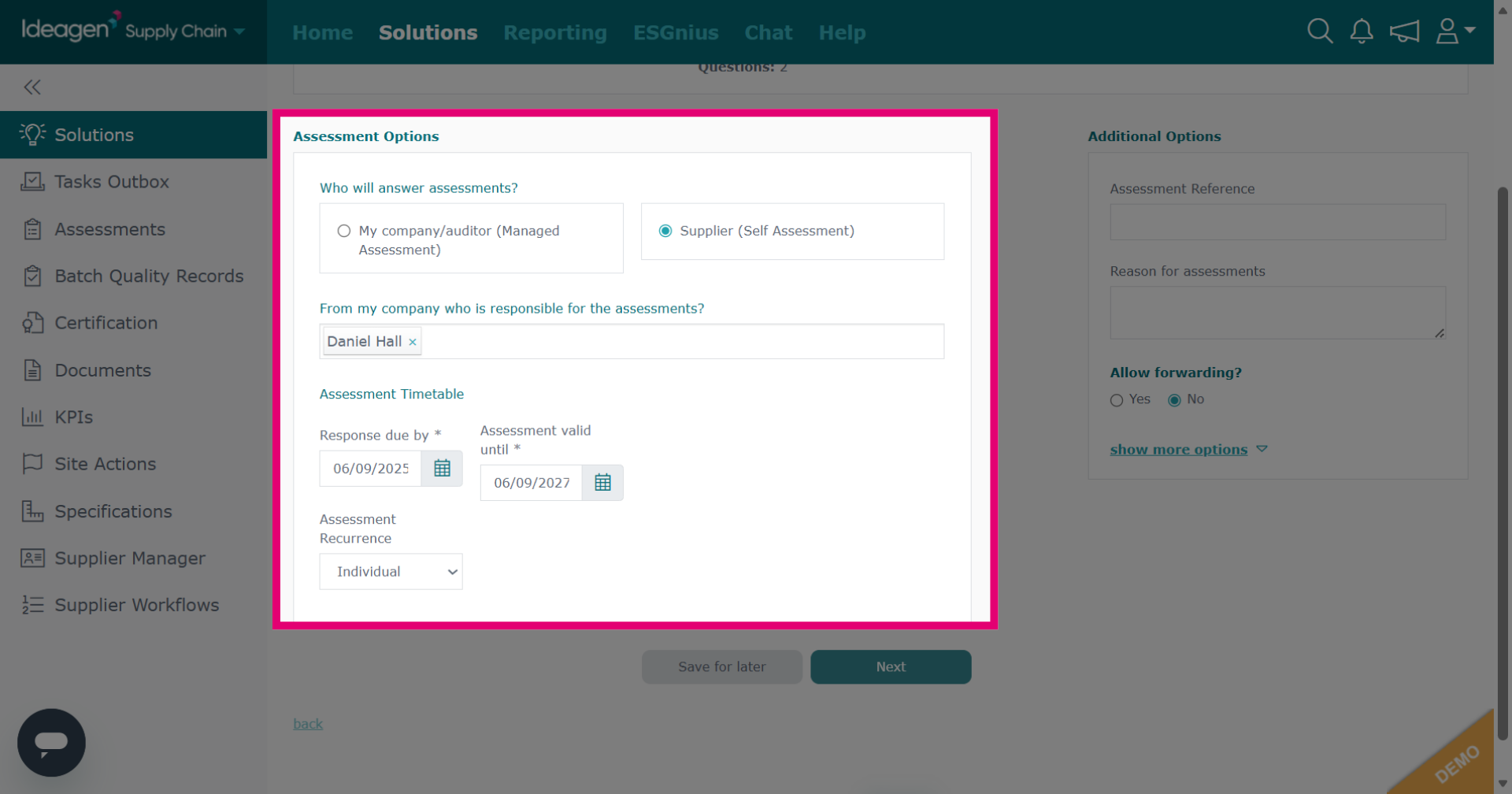Open Assessment Recurrence dropdown
1512x794 pixels.
(391, 571)
